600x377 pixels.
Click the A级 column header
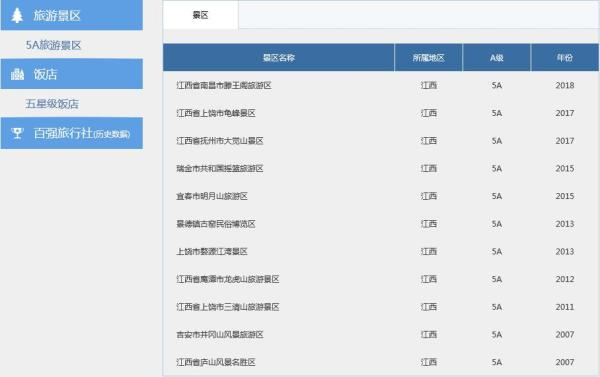(x=497, y=58)
